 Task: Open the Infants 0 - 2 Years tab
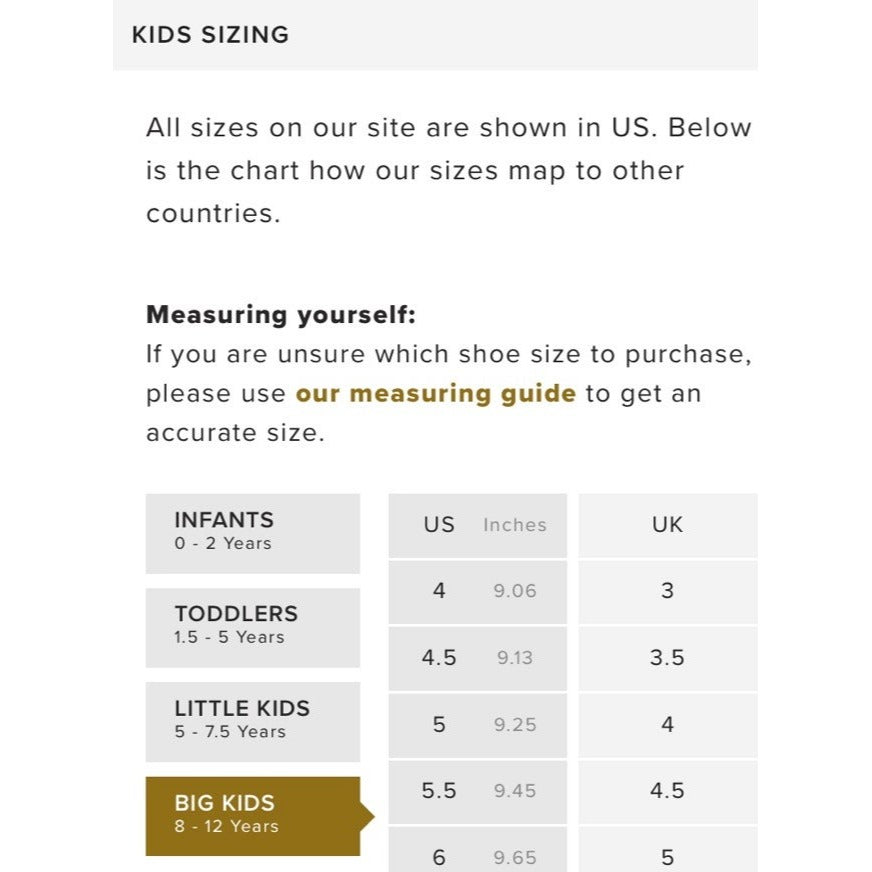tap(252, 532)
